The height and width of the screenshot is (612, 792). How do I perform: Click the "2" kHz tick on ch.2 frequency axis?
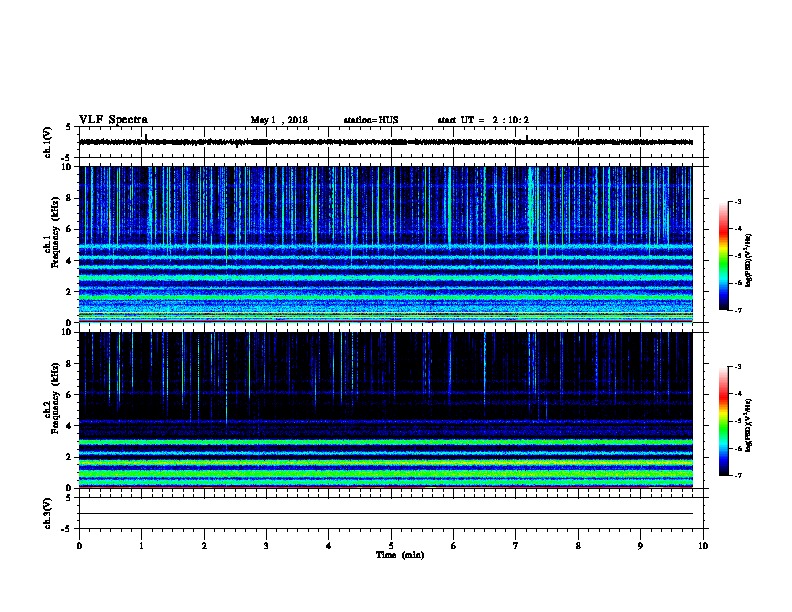(x=69, y=457)
